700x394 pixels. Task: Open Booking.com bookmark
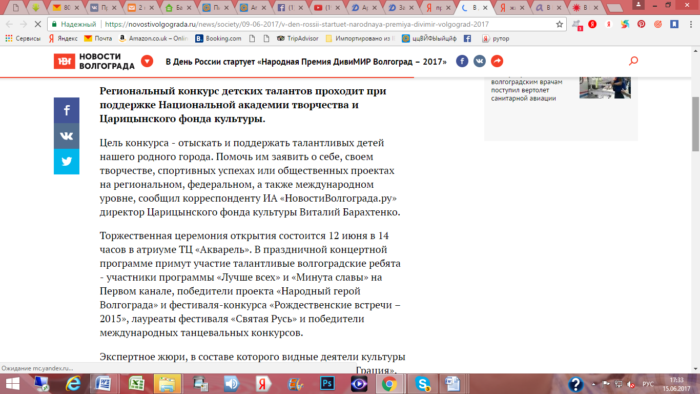pos(218,39)
